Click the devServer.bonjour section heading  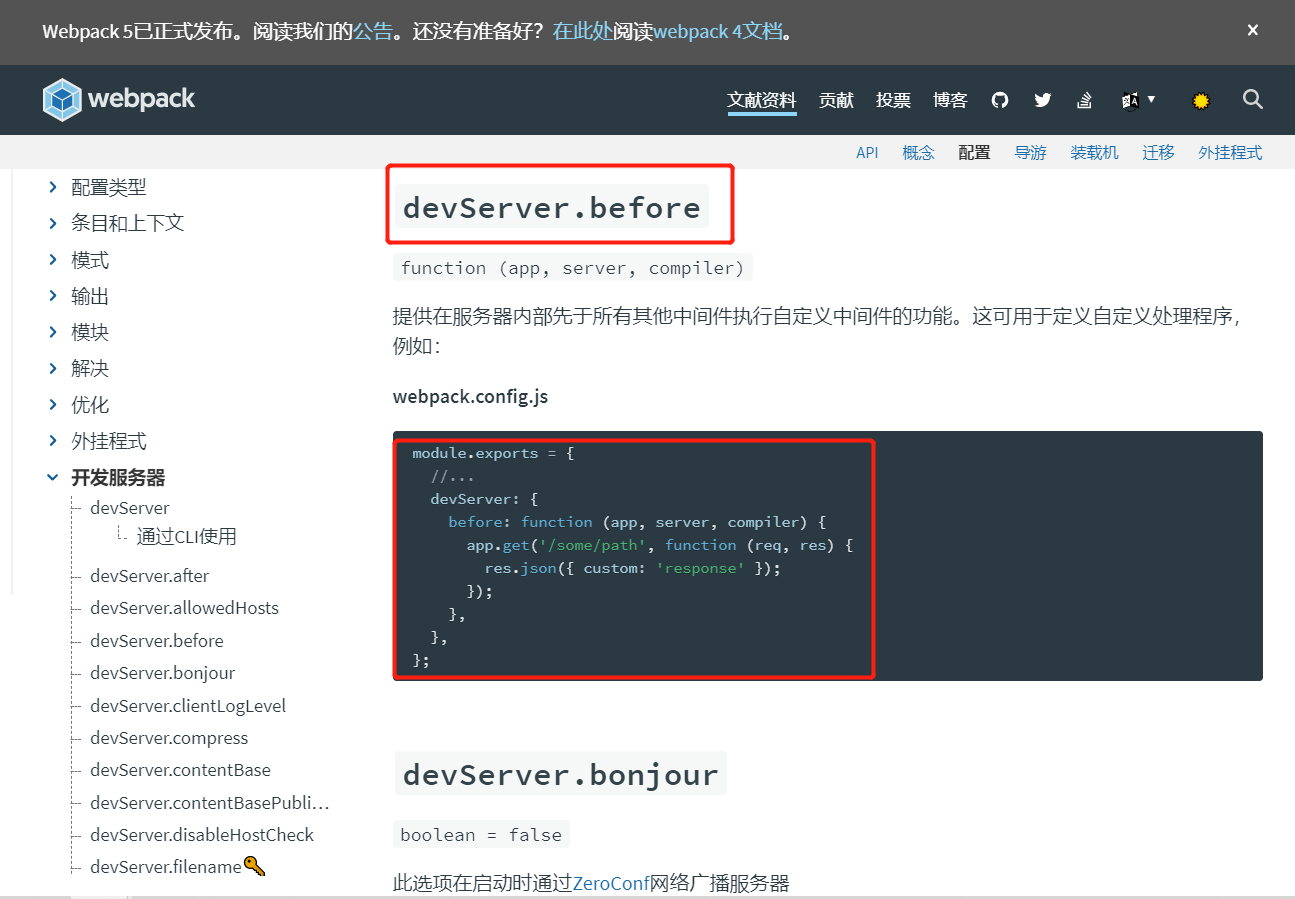pos(560,774)
